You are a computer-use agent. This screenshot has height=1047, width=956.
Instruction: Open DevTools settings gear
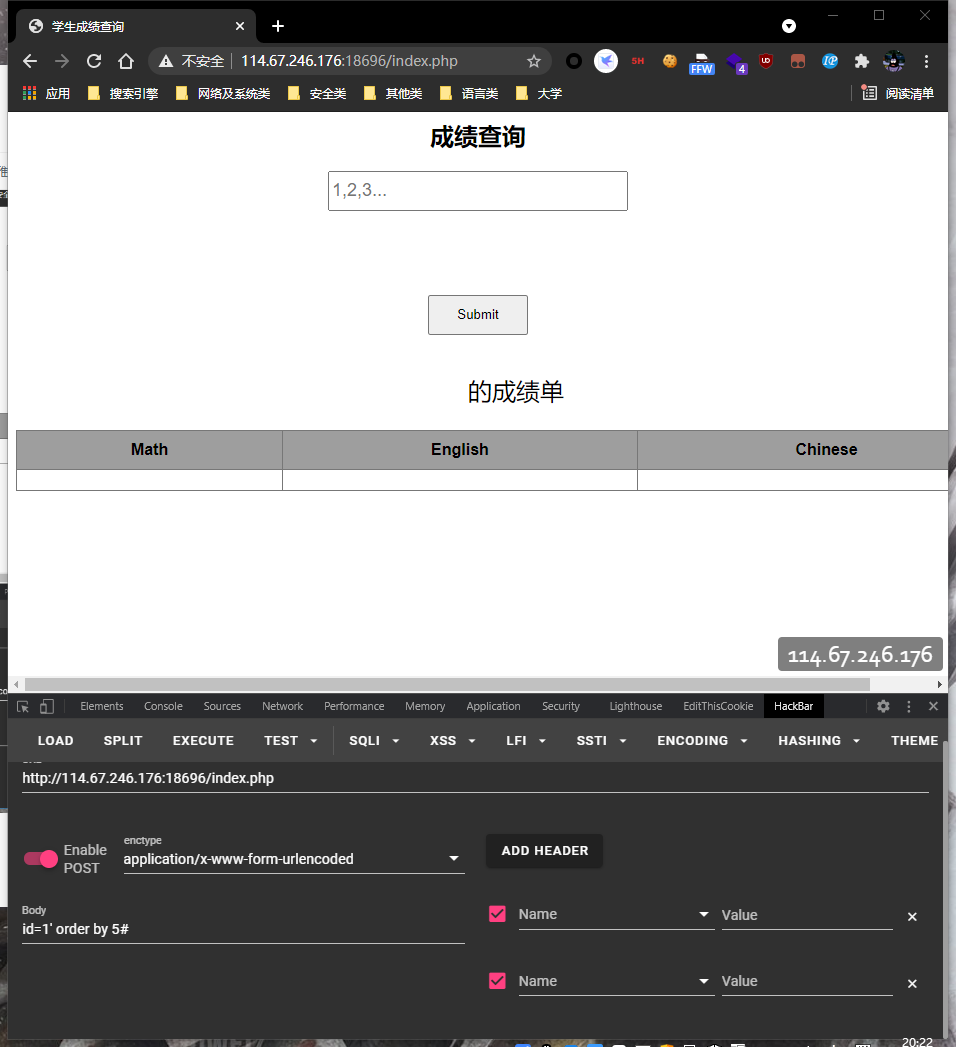[883, 706]
